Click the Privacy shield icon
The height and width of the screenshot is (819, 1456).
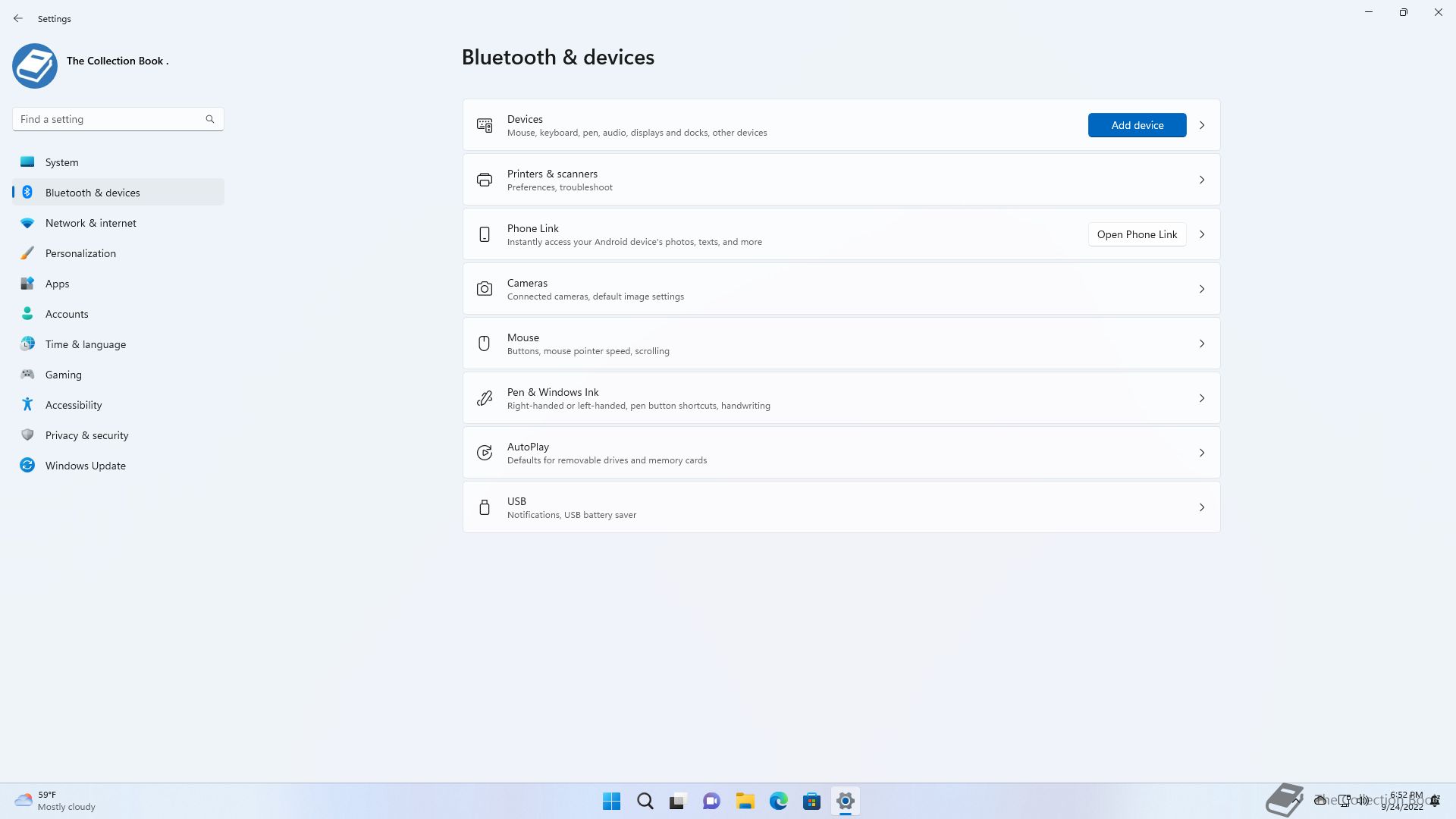coord(27,435)
